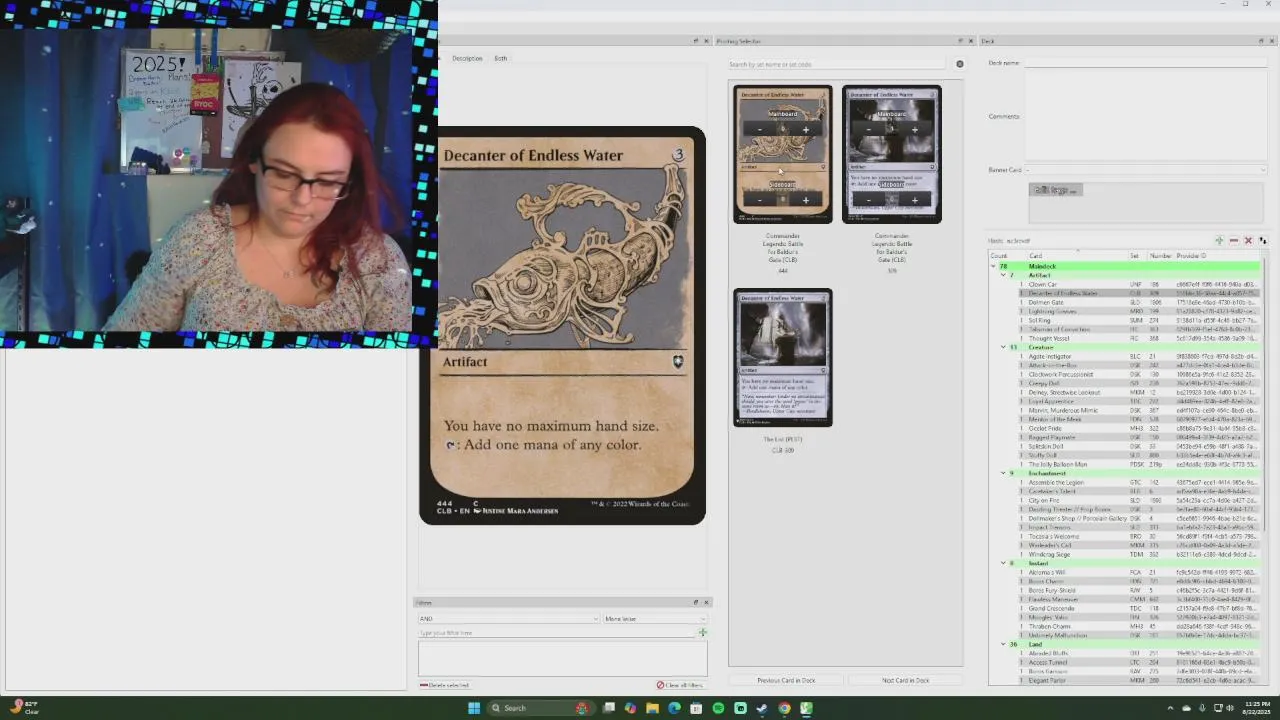Click the large Decanter of Endless Water card image
Image resolution: width=1280 pixels, height=720 pixels.
point(562,325)
